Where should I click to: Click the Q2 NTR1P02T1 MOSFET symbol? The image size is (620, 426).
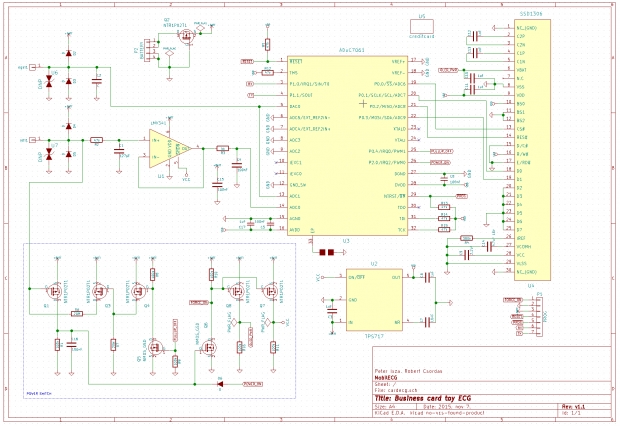pyautogui.click(x=185, y=37)
